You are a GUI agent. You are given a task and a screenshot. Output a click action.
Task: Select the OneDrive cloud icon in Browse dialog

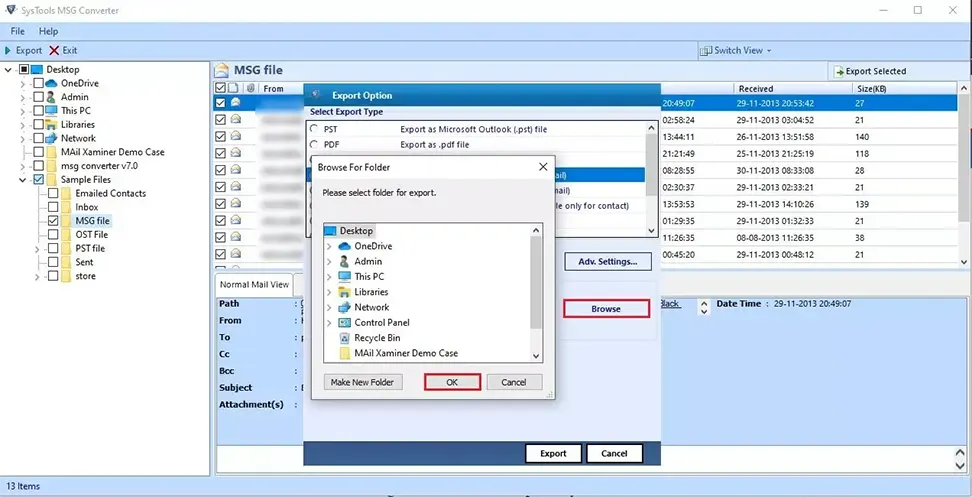(x=345, y=246)
